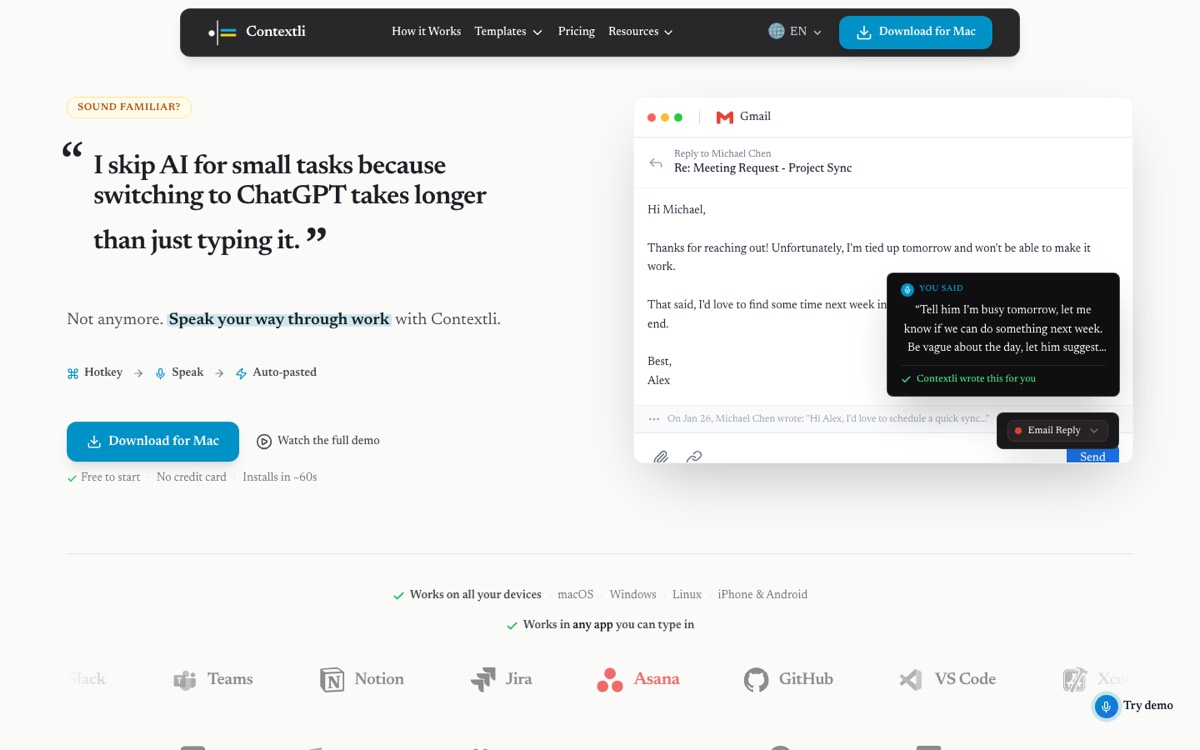Click the VS Code logo icon
Viewport: 1200px width, 750px height.
pos(910,680)
